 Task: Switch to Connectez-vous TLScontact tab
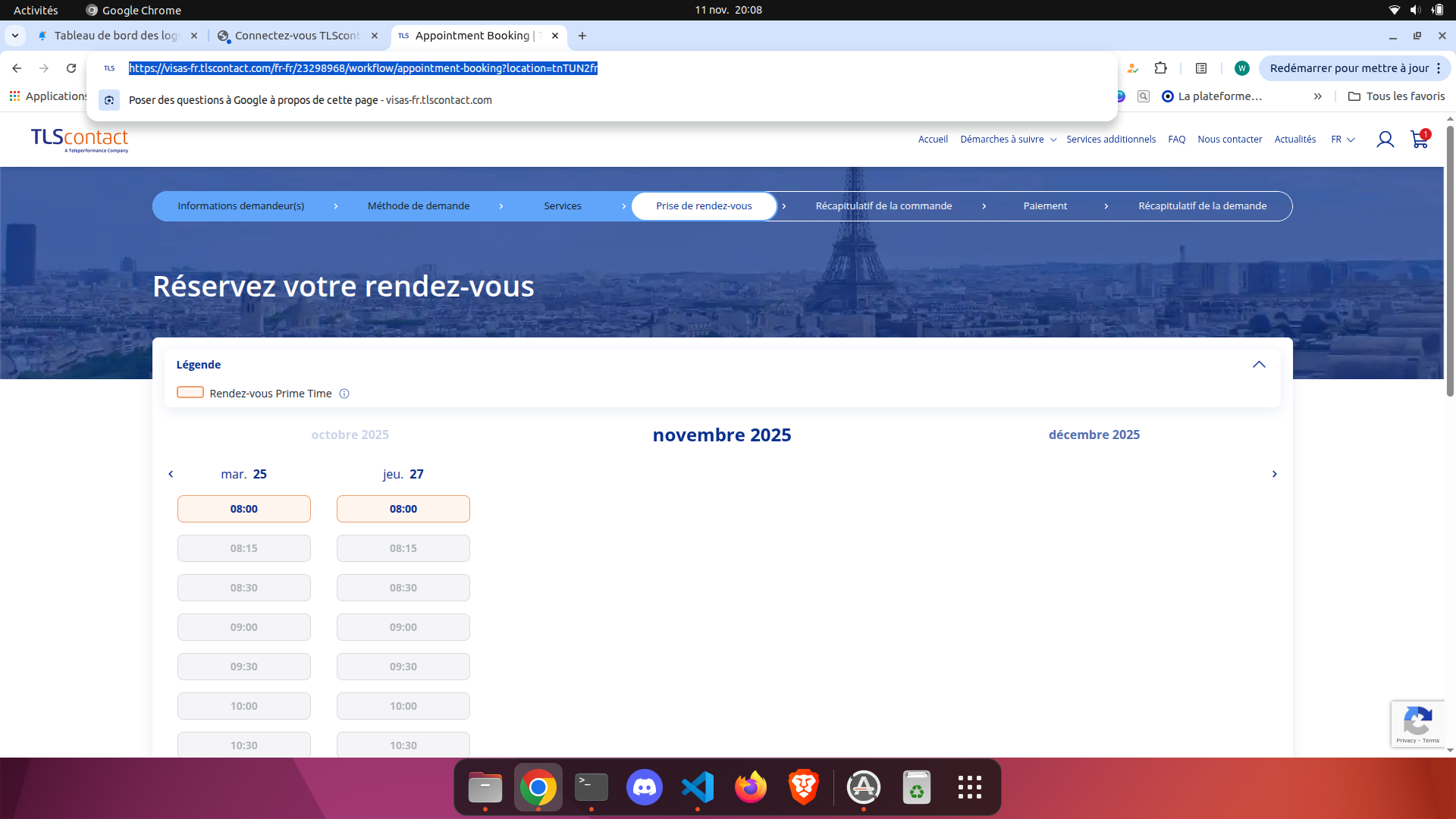point(297,36)
